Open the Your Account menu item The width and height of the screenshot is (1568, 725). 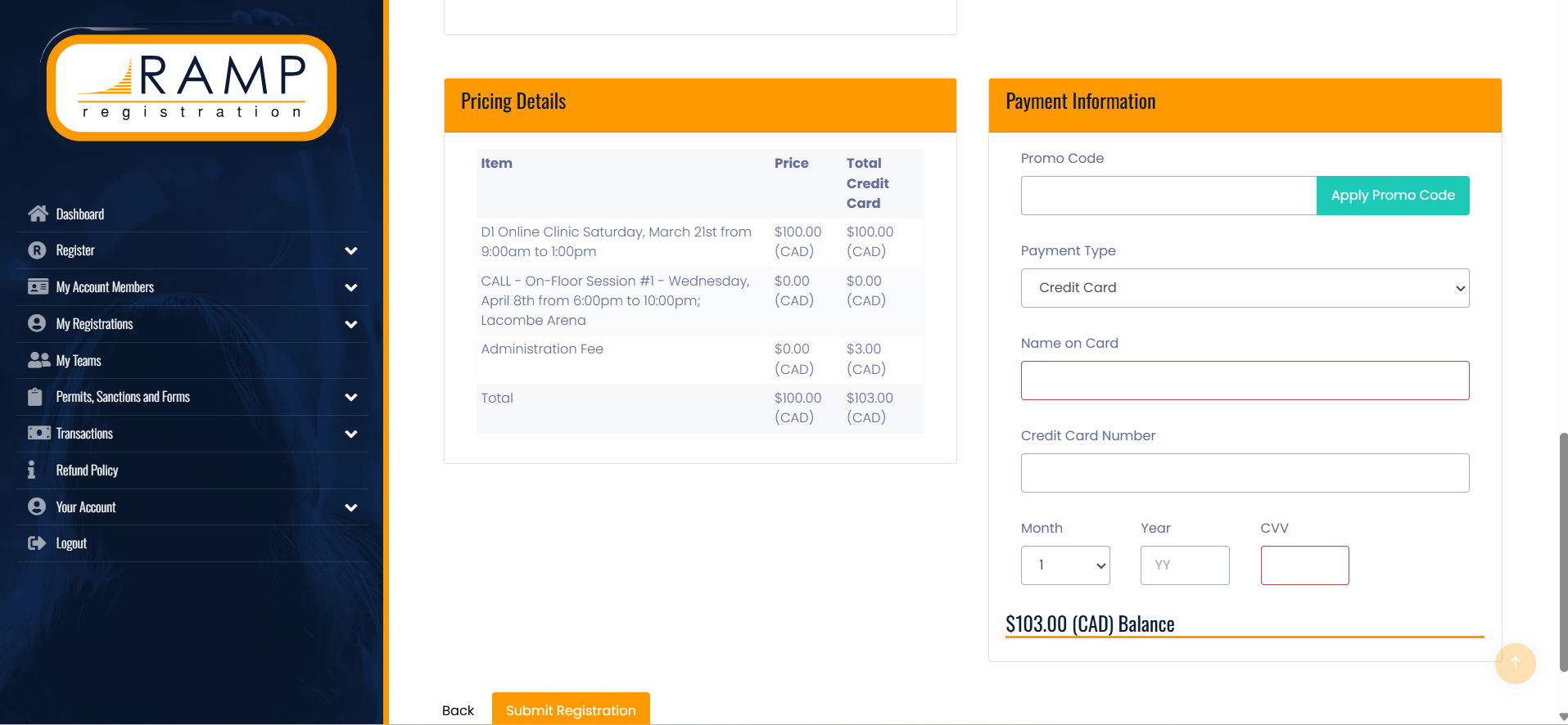coord(86,507)
